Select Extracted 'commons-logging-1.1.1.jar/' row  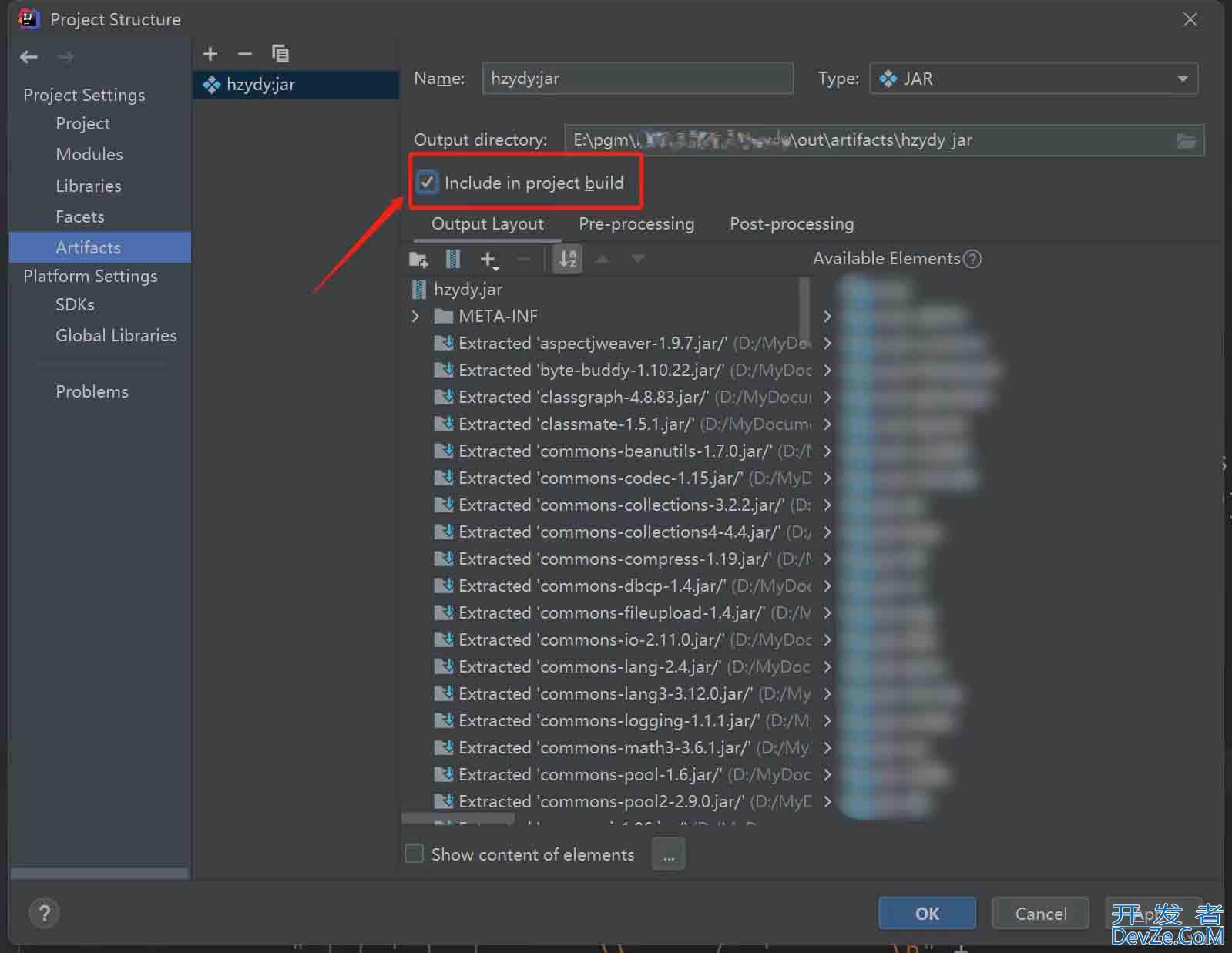pyautogui.click(x=623, y=721)
